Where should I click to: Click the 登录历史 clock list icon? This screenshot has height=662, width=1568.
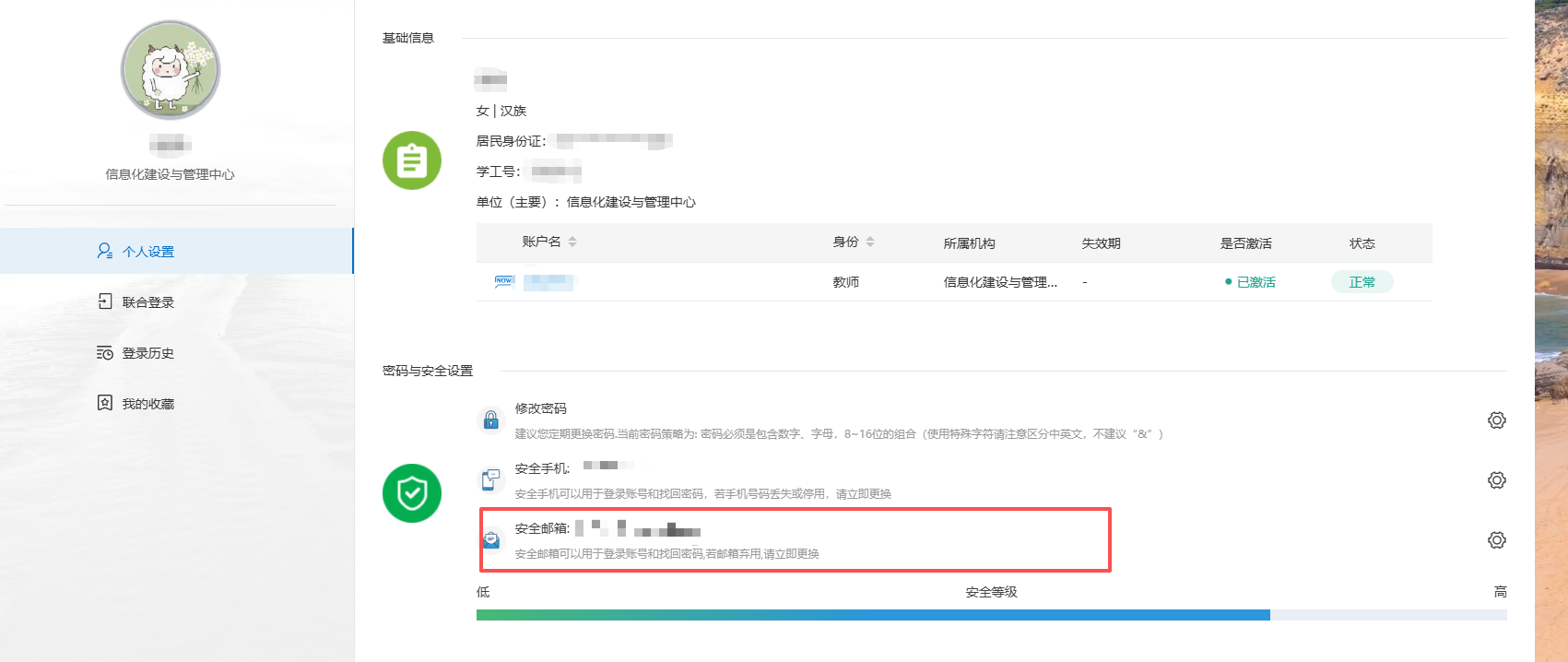point(105,352)
